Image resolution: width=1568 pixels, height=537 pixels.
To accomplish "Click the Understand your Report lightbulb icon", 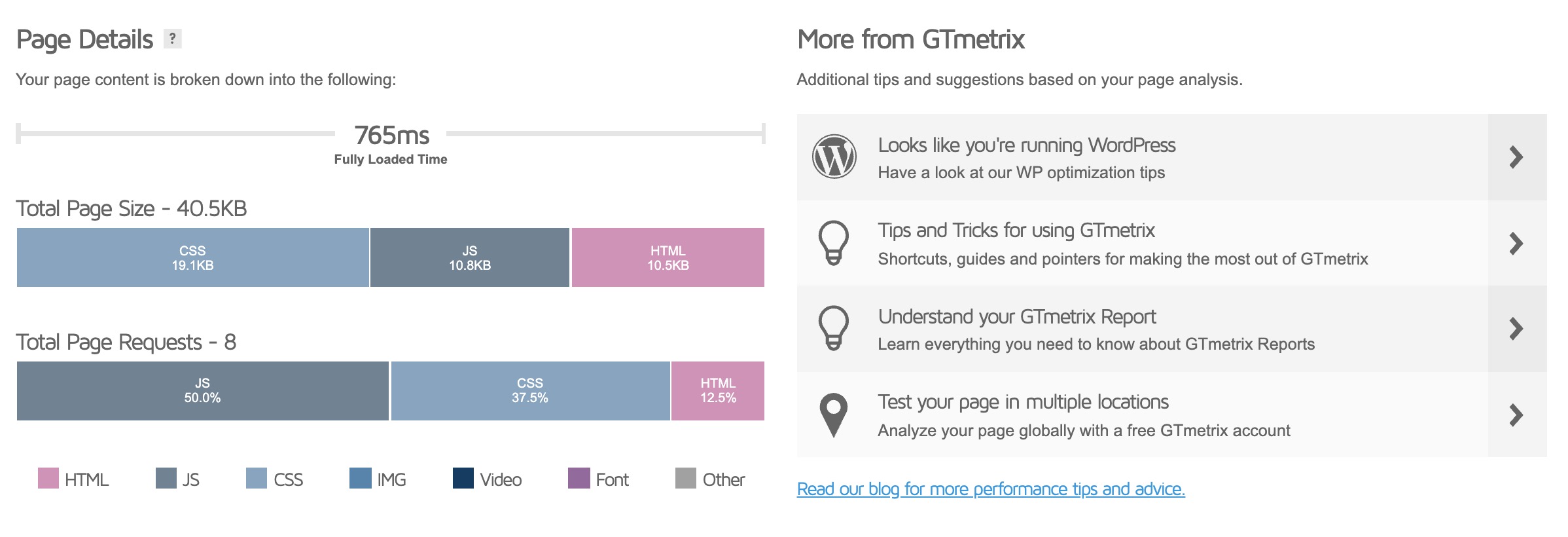I will pyautogui.click(x=834, y=328).
